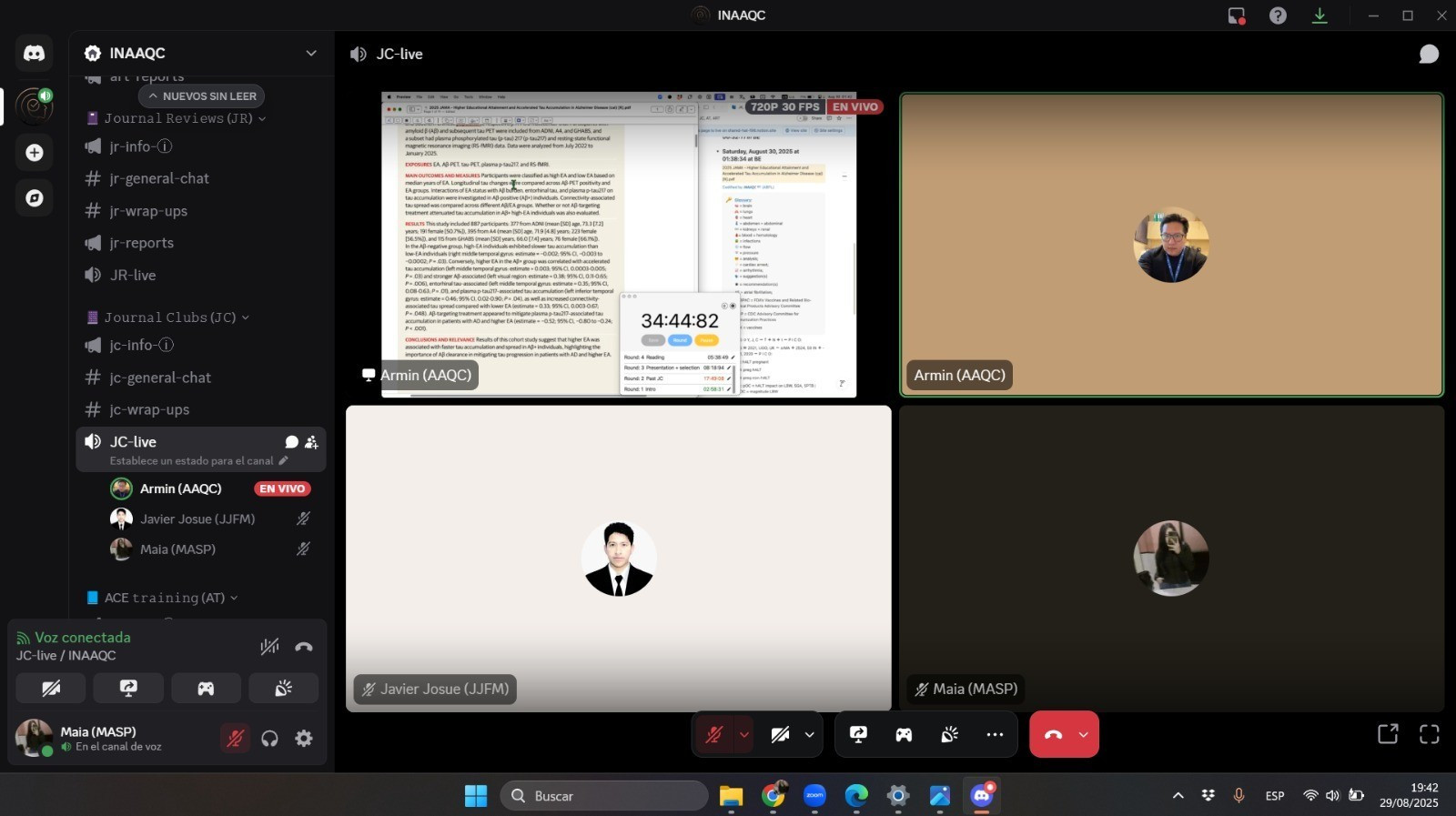The image size is (1456, 816).
Task: Toggle deafen headphones in user panel
Action: pyautogui.click(x=269, y=739)
